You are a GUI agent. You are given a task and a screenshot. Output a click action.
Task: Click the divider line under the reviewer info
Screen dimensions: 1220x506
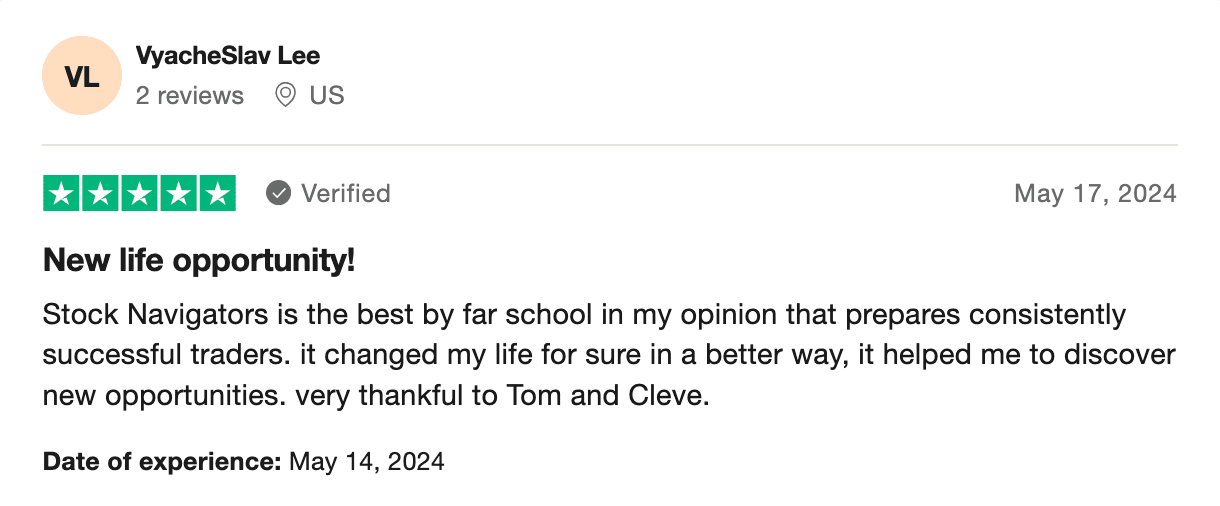[x=610, y=145]
